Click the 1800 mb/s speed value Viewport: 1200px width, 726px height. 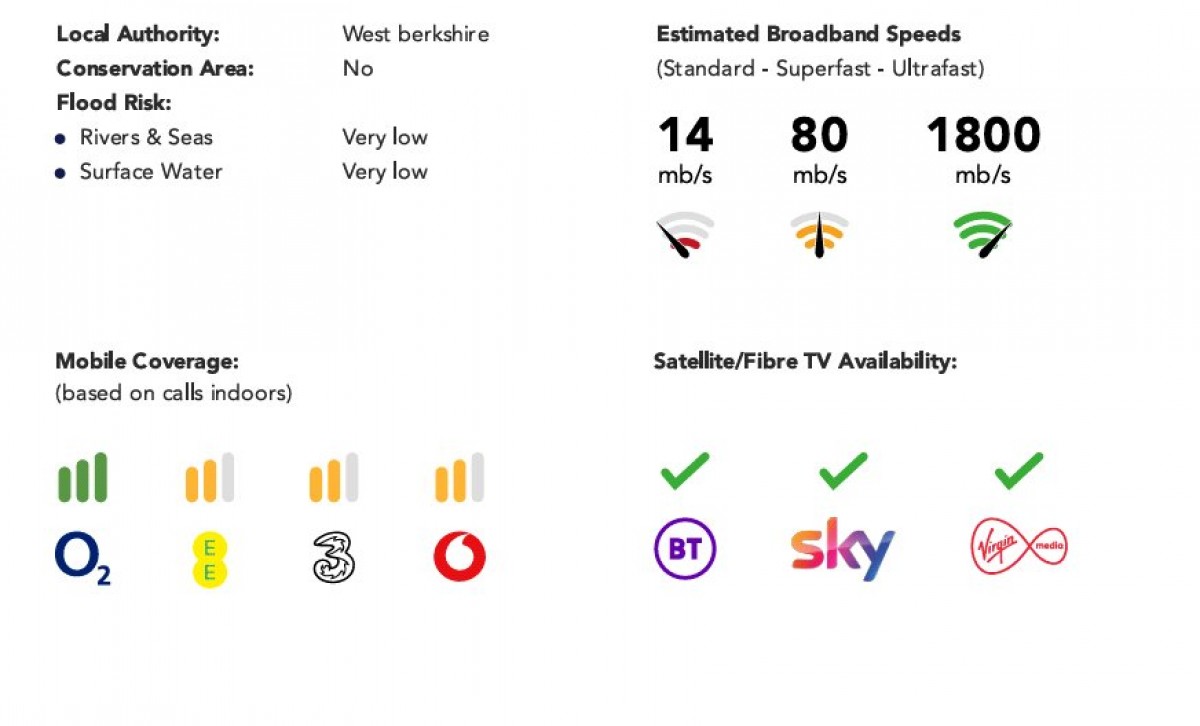[983, 151]
